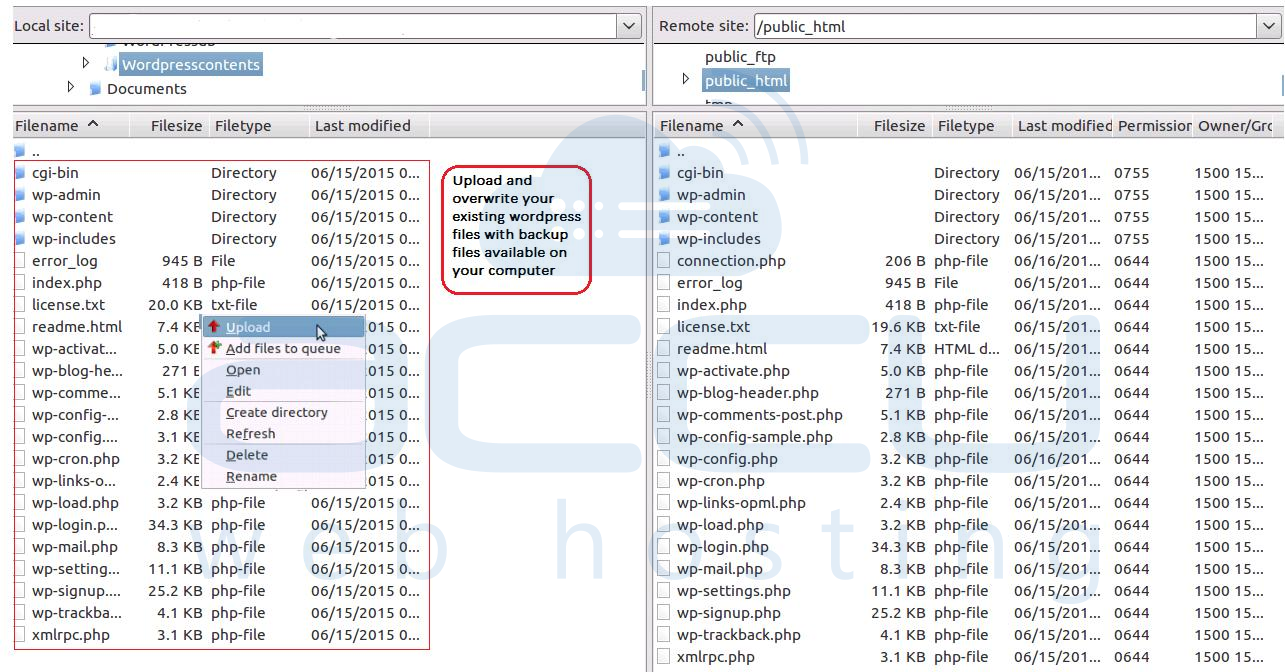This screenshot has width=1285, height=672.
Task: Select remote wp-signup.php file name
Action: point(729,613)
